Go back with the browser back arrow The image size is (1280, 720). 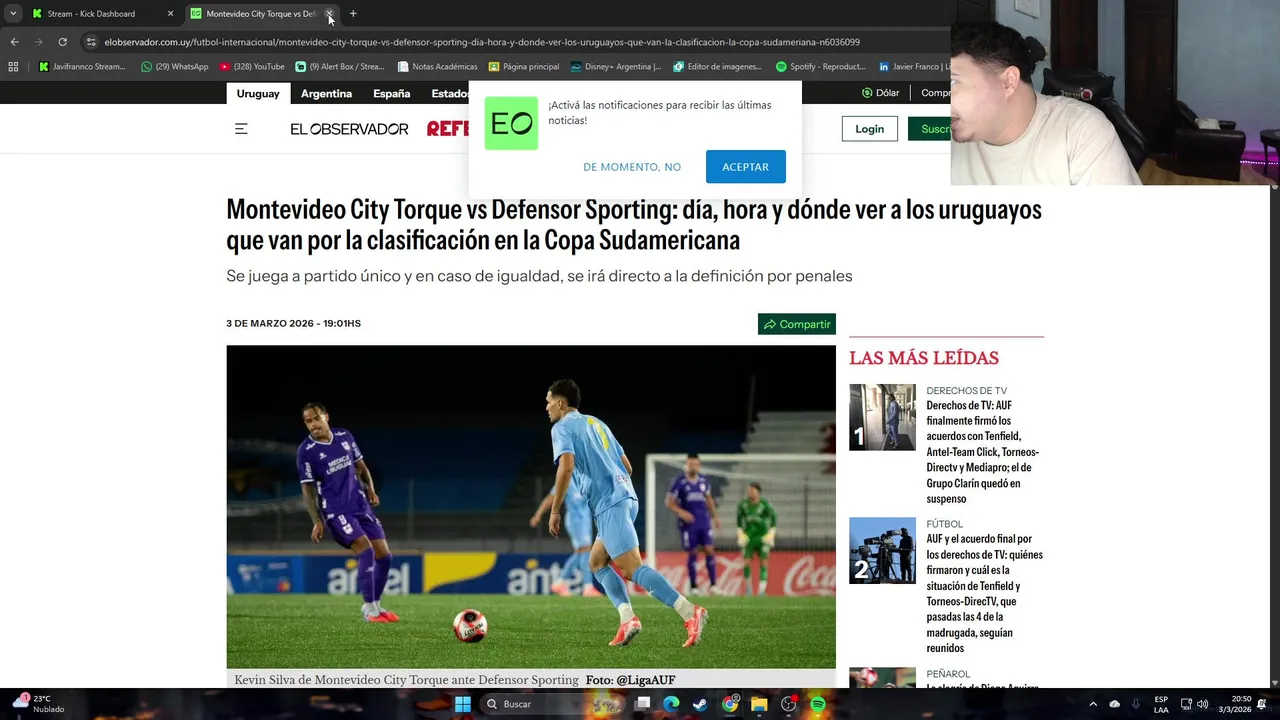[14, 42]
